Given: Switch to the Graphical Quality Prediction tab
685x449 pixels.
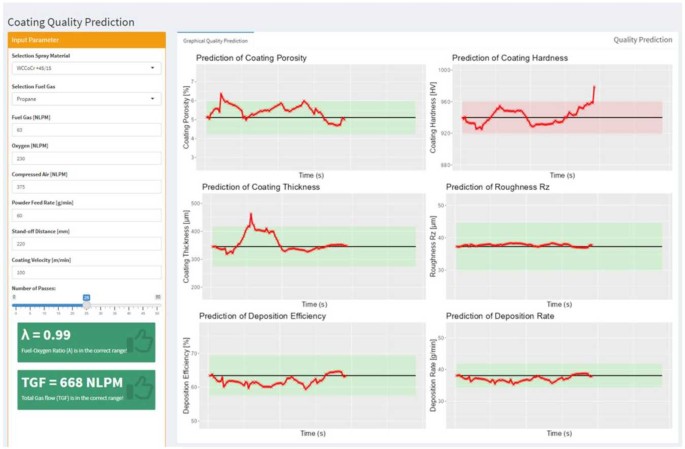Looking at the screenshot, I should click(x=215, y=41).
